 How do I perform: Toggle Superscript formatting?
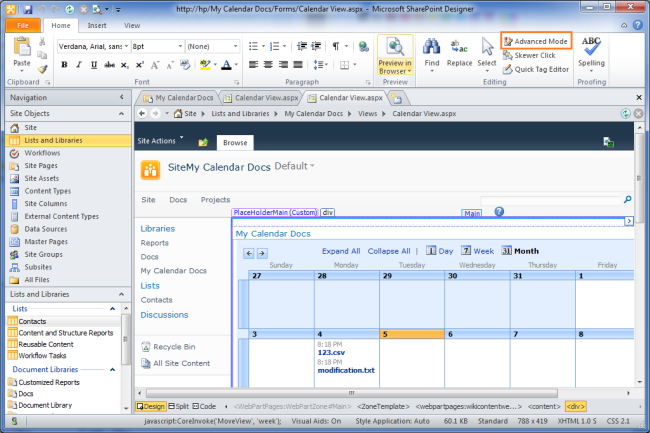140,65
